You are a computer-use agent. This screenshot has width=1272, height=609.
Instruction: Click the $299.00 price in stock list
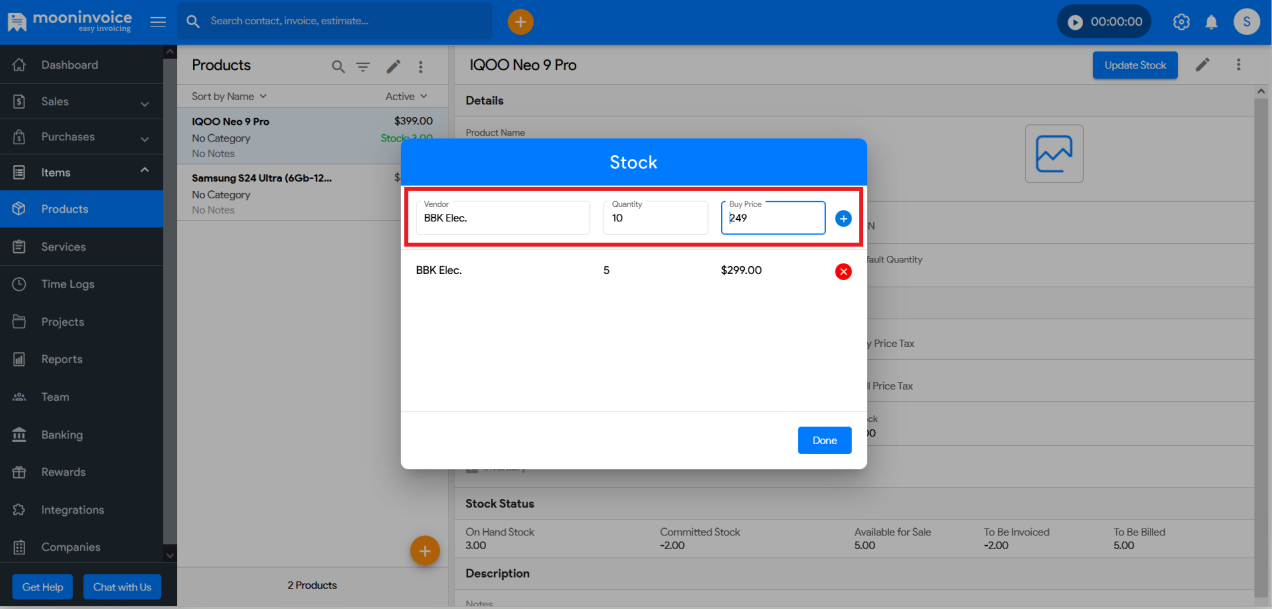click(x=741, y=270)
